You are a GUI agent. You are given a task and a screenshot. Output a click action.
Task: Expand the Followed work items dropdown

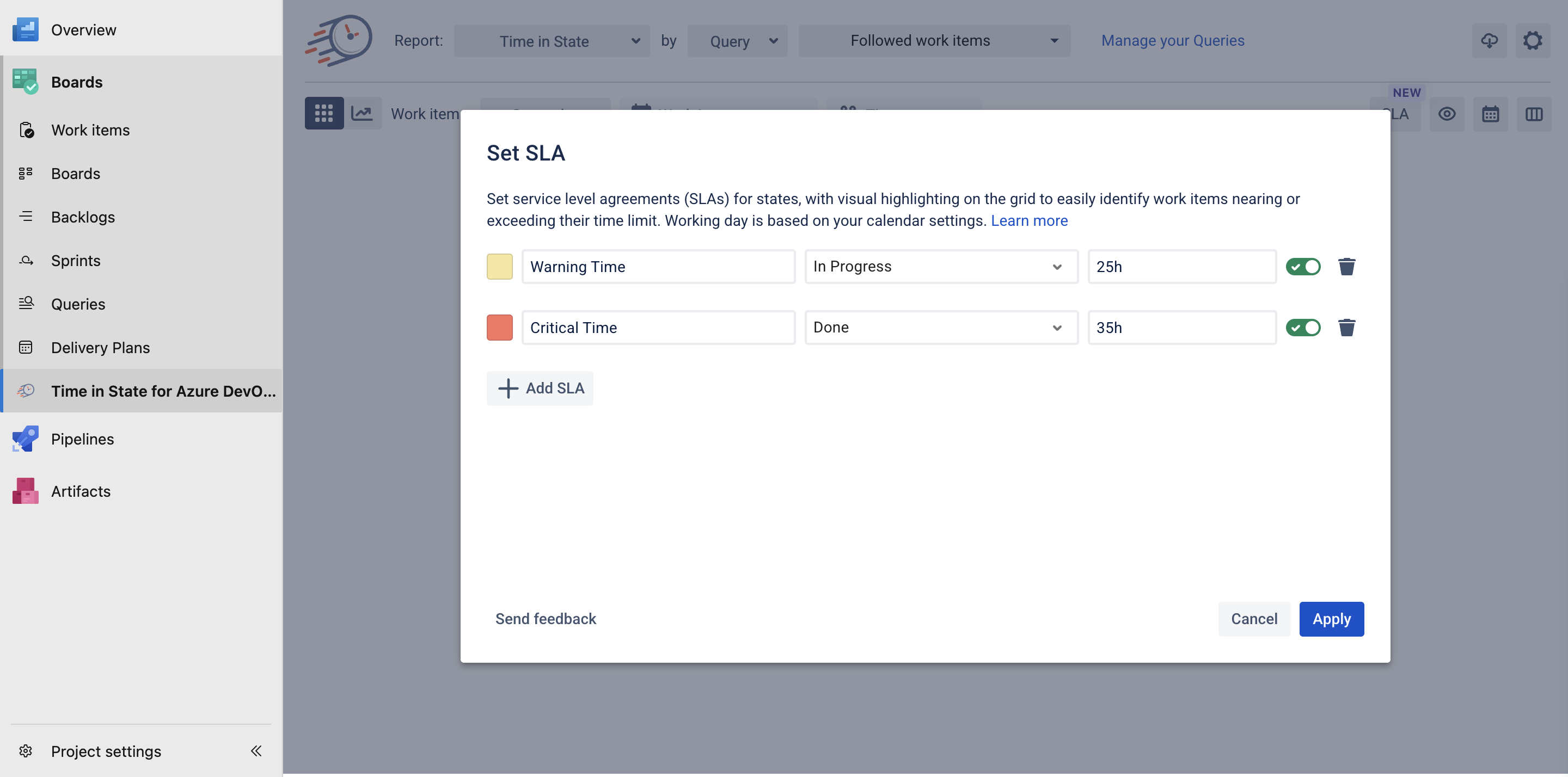pos(934,41)
